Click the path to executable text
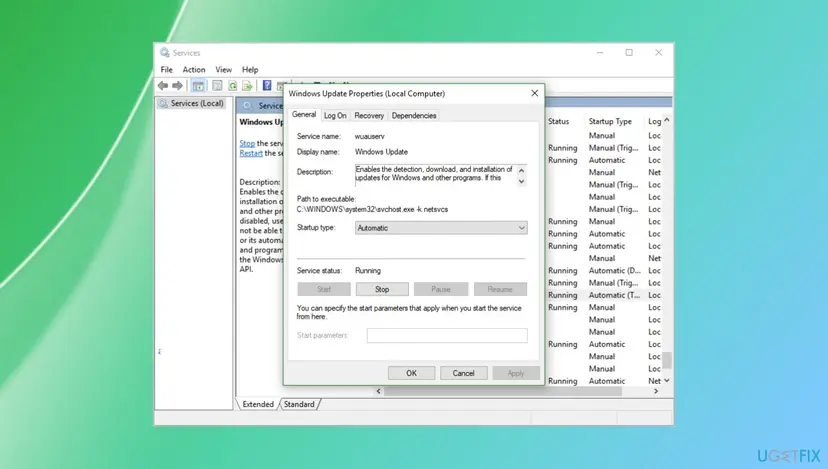 pos(372,210)
